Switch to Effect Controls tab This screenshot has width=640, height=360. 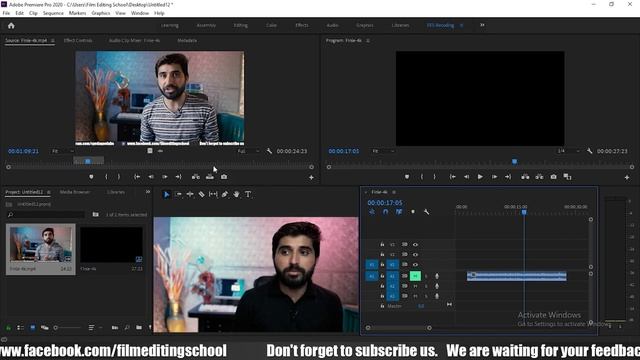click(x=78, y=40)
